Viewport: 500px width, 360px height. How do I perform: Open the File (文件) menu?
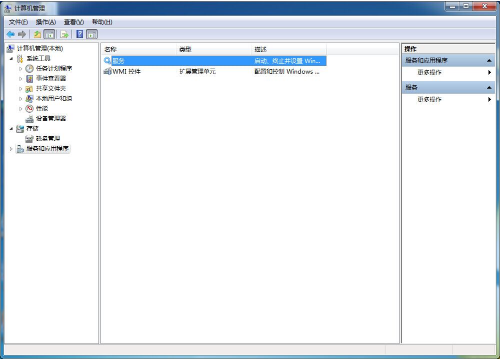coord(18,22)
